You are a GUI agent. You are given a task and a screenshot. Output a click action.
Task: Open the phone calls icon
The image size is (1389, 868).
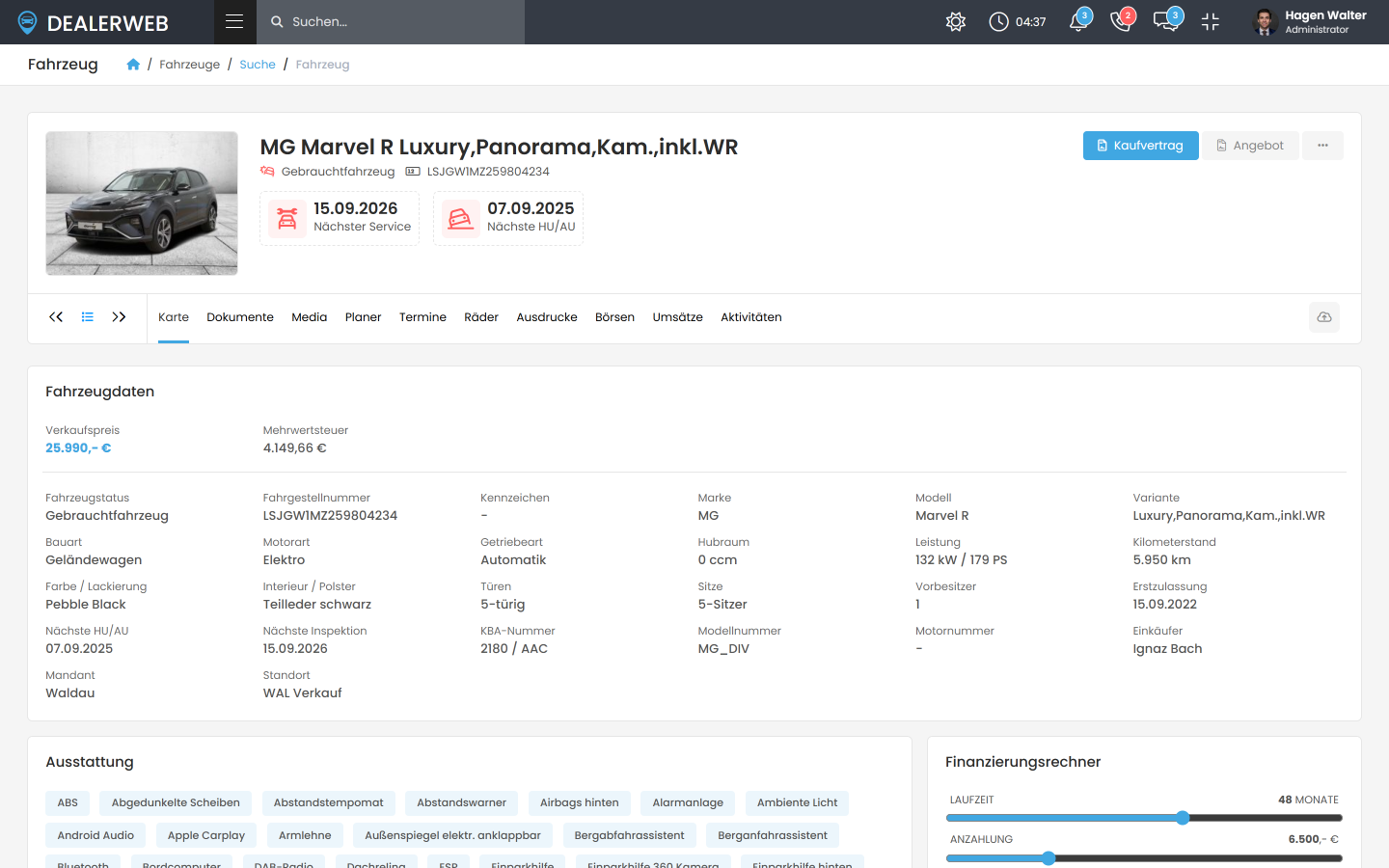point(1121,22)
